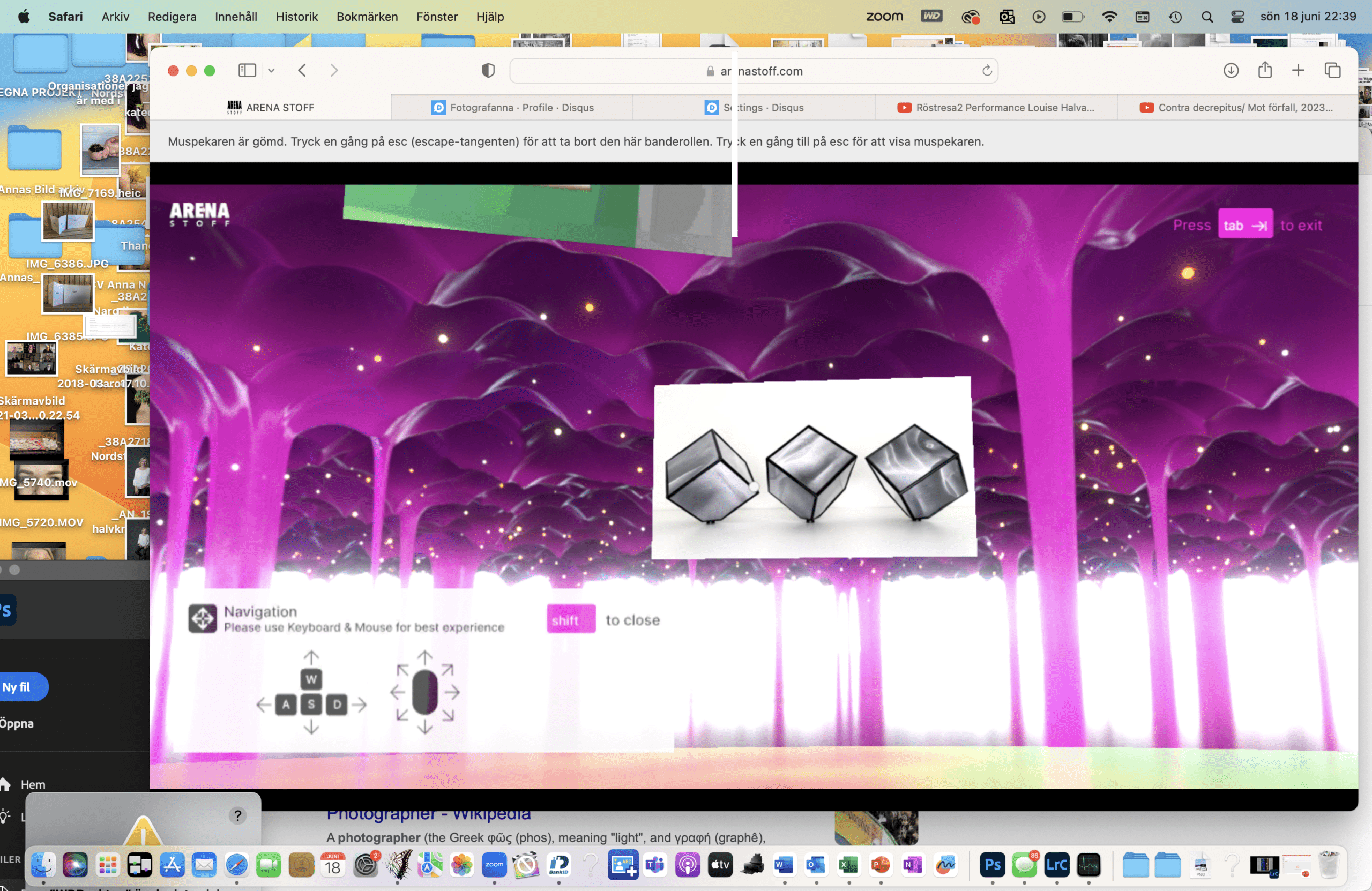Click the privacy shield icon
The width and height of the screenshot is (1372, 891).
[488, 70]
